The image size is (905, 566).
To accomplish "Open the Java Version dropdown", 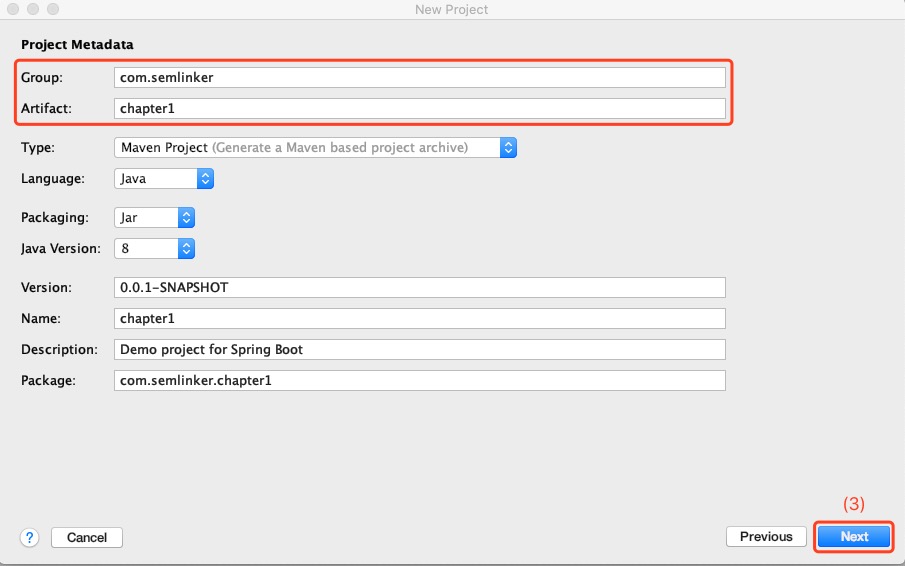I will pos(155,248).
